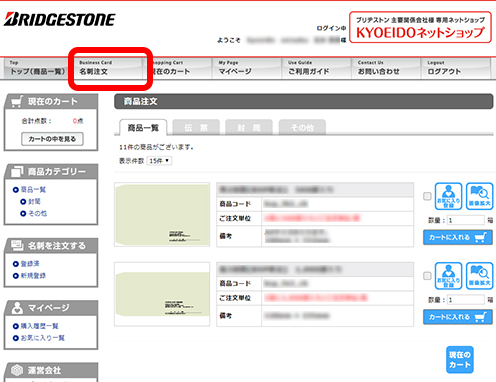Click second product カートに入れる button
Image resolution: width=496 pixels, height=382 pixels.
click(458, 317)
